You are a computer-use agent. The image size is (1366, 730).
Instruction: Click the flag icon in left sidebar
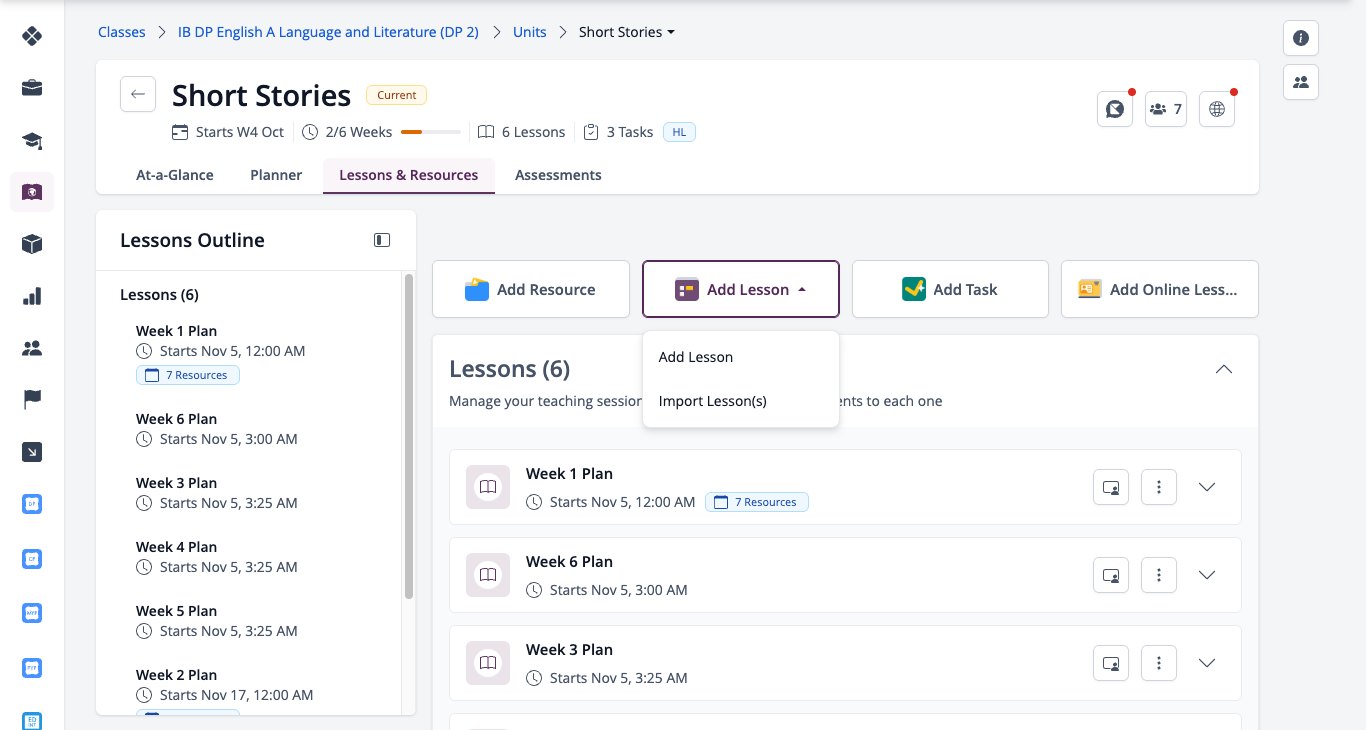32,400
